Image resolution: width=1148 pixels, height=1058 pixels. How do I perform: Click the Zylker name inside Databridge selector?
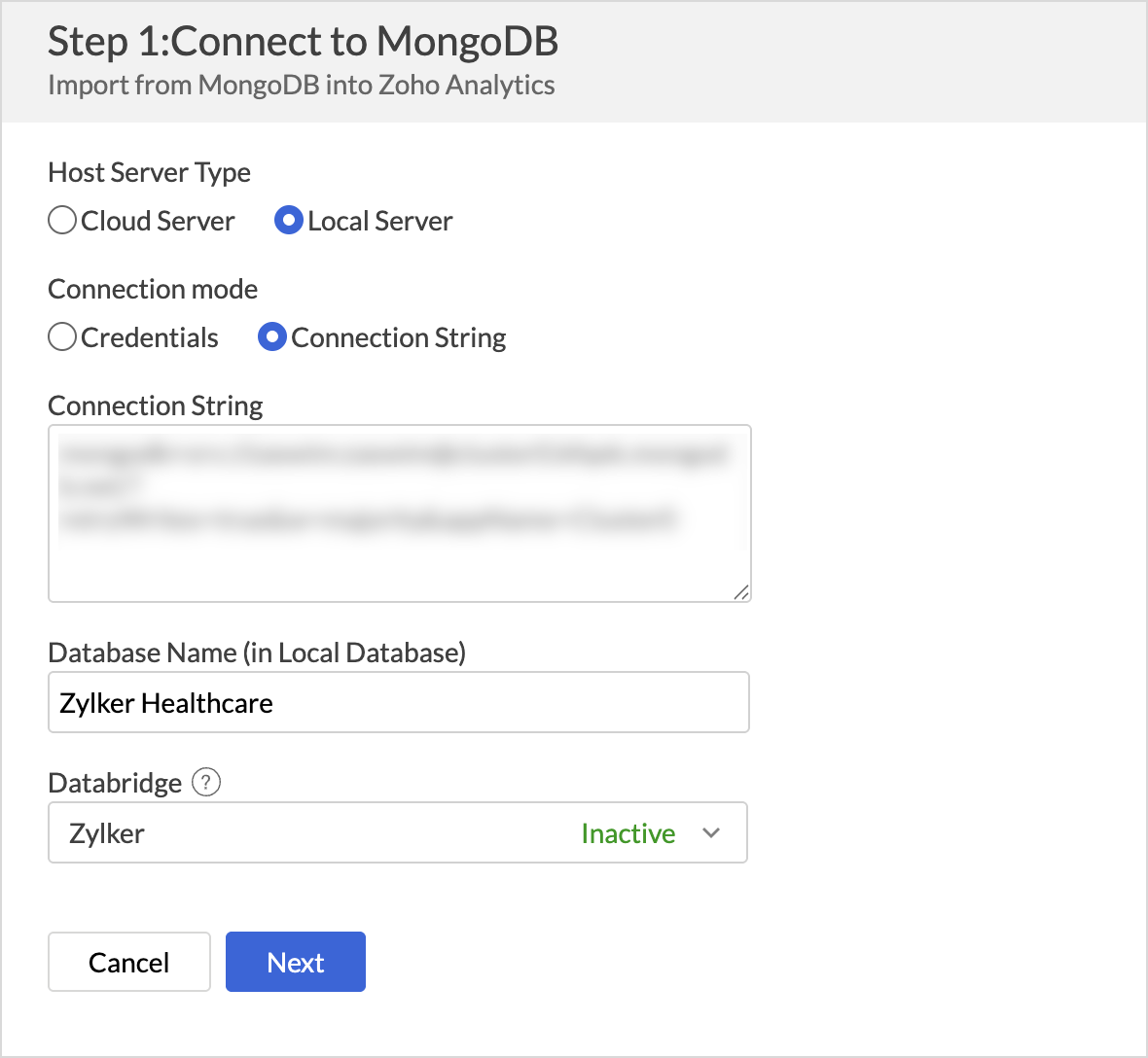[x=106, y=834]
